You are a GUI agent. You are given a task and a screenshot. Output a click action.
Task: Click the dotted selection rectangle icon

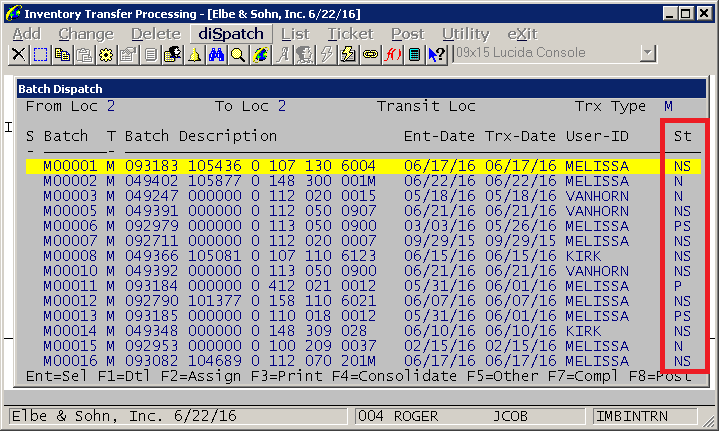pyautogui.click(x=40, y=54)
